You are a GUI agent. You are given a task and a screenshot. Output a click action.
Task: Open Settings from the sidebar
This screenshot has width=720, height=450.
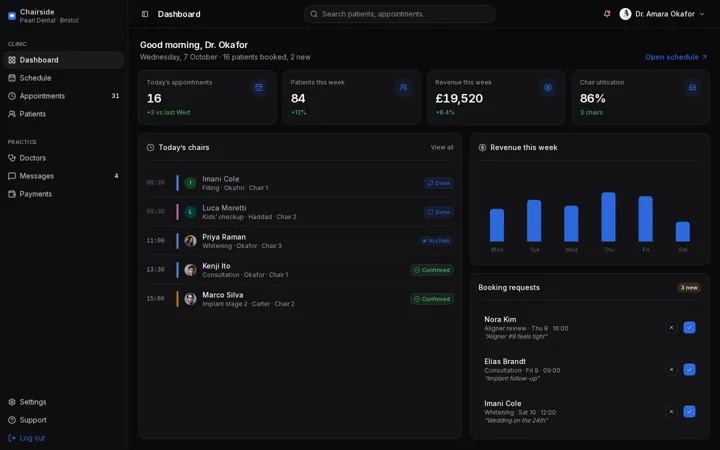tap(63, 402)
